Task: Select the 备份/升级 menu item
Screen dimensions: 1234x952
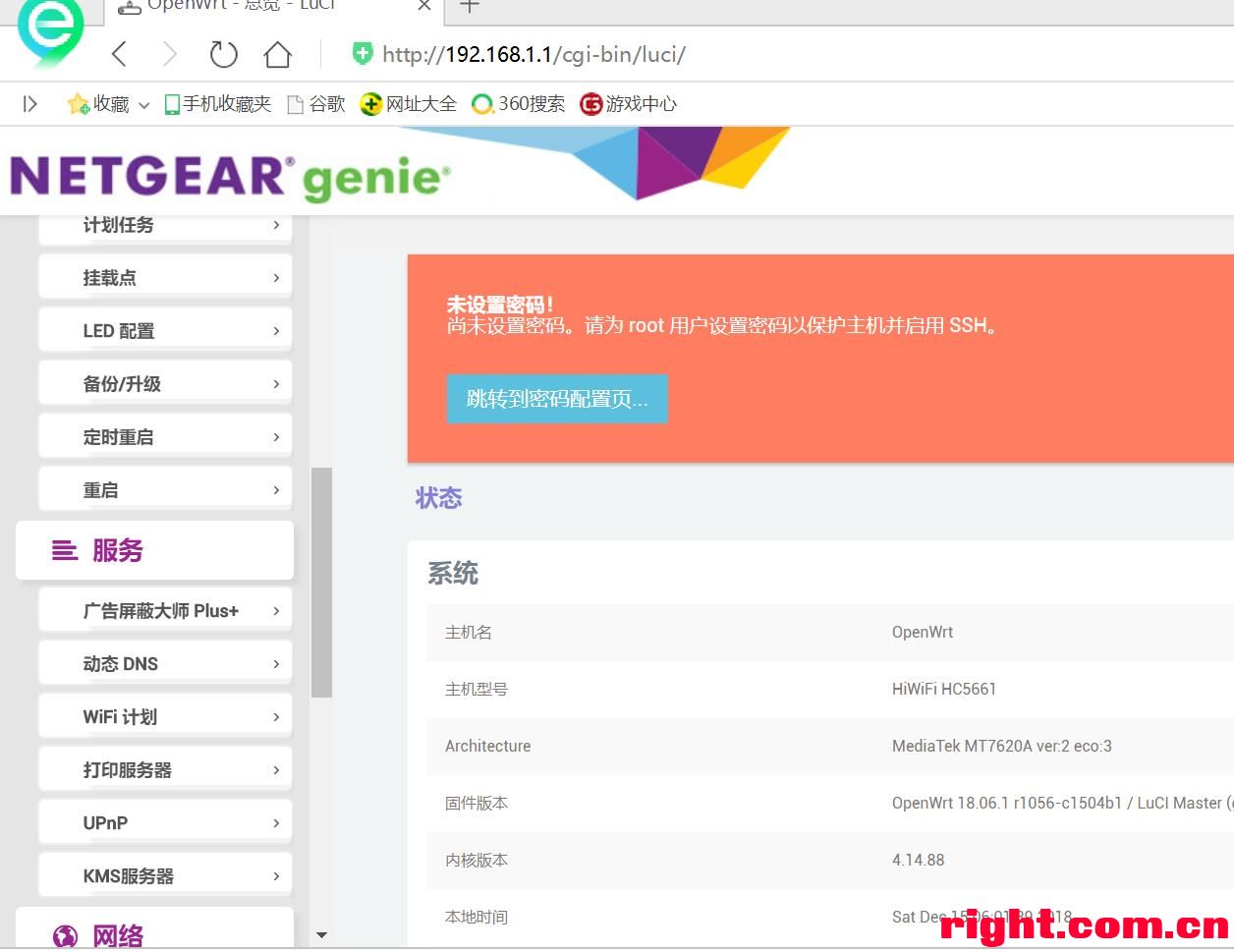Action: point(165,384)
